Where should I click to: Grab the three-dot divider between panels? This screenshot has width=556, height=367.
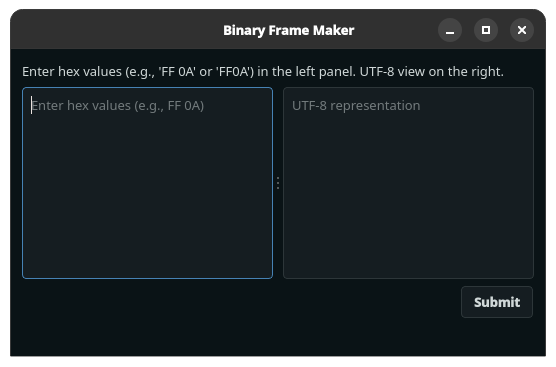[278, 183]
